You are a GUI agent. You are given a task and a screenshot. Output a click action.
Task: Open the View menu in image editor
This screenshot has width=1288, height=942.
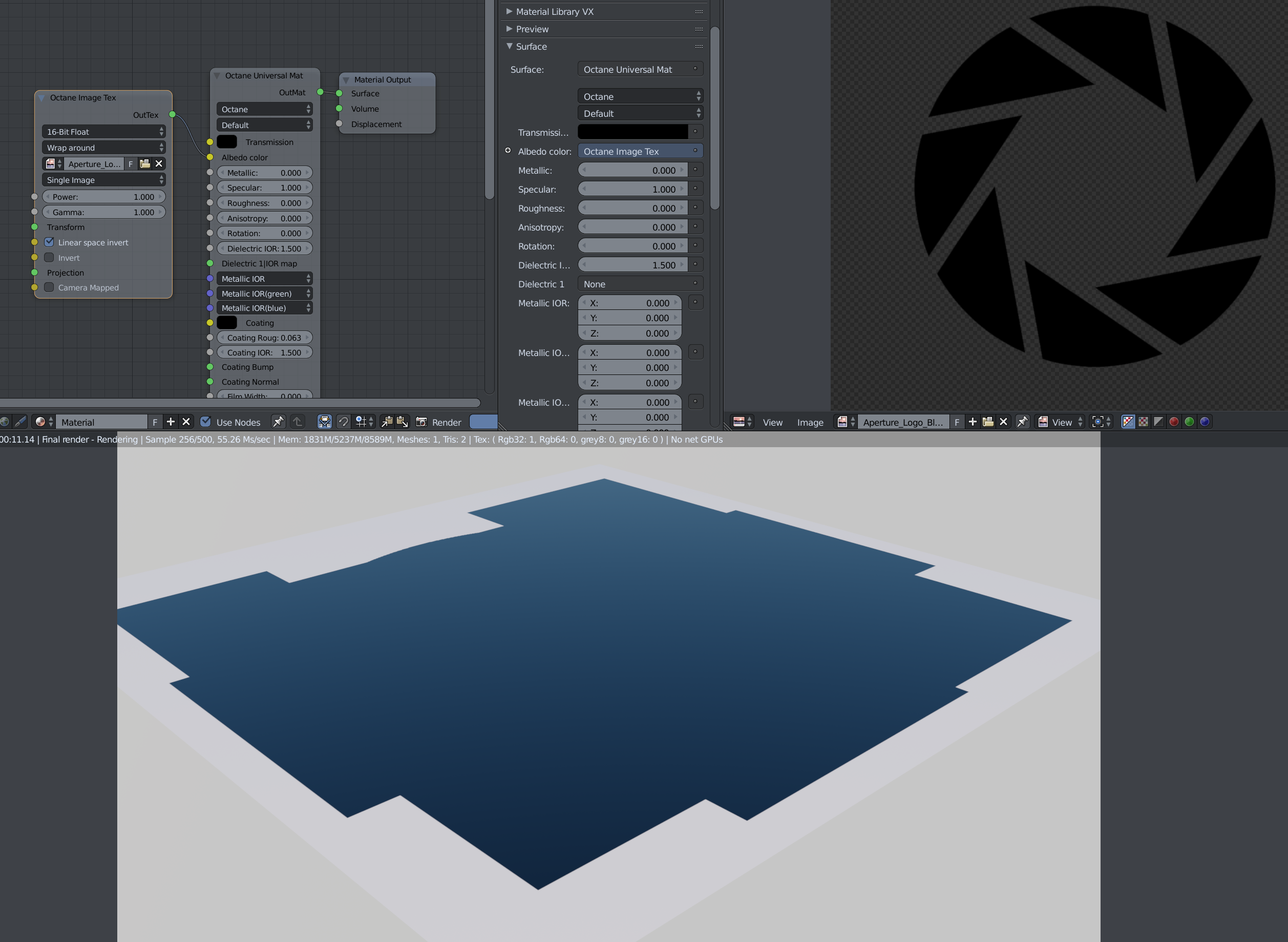pos(772,423)
